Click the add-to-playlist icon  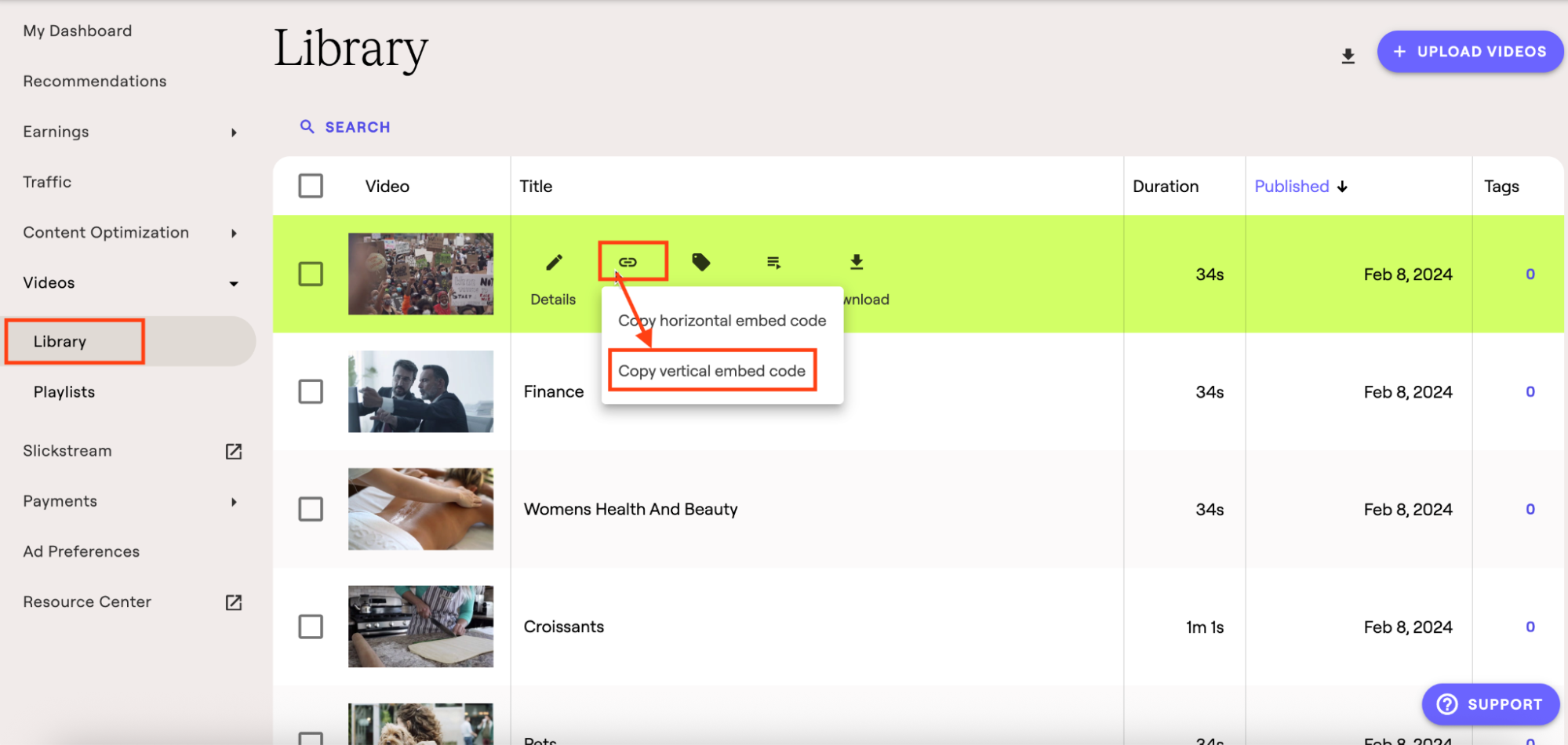pos(774,263)
